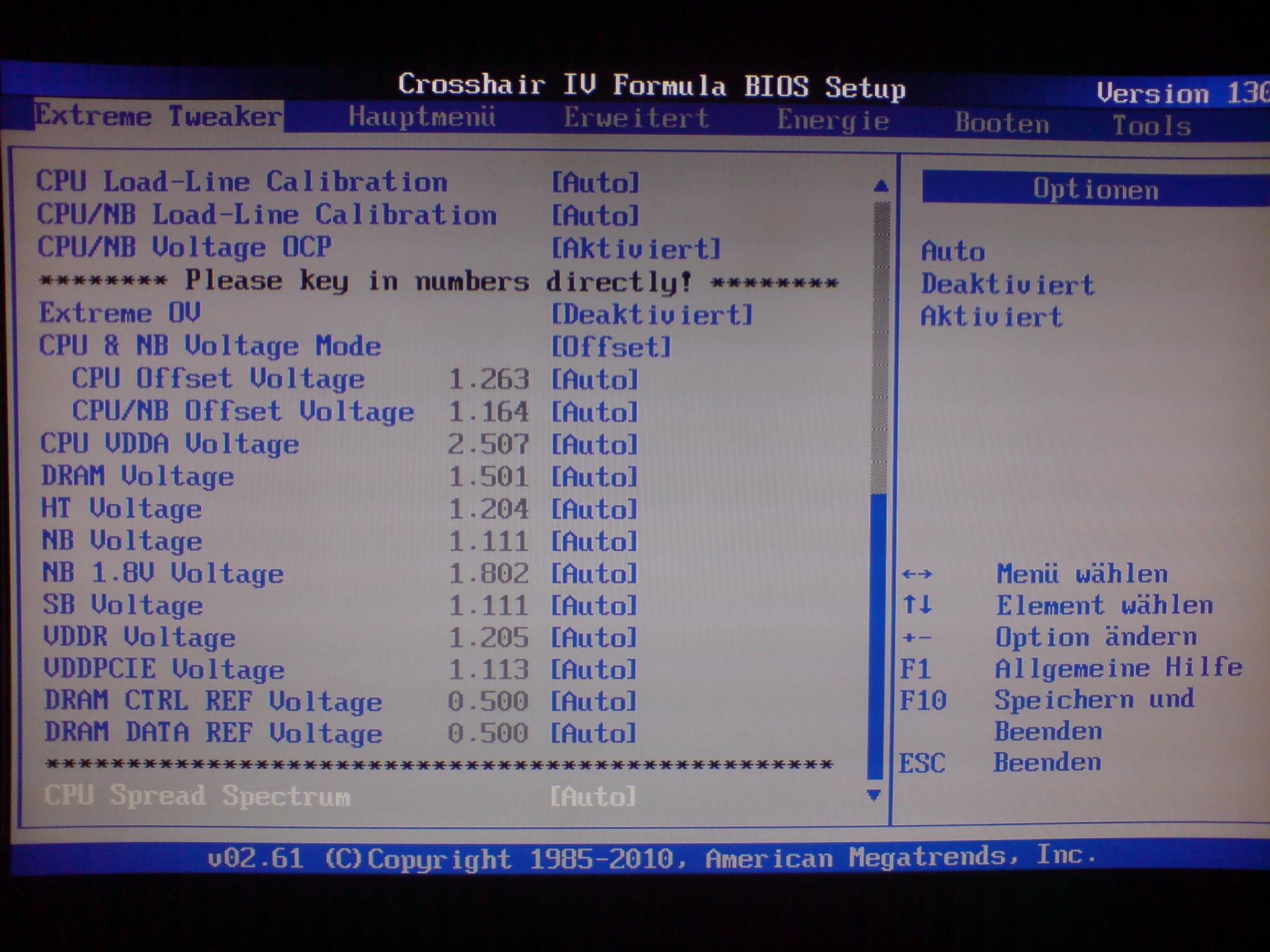The height and width of the screenshot is (952, 1270).
Task: Select Deaktiviert in Optionen panel
Action: [1007, 285]
